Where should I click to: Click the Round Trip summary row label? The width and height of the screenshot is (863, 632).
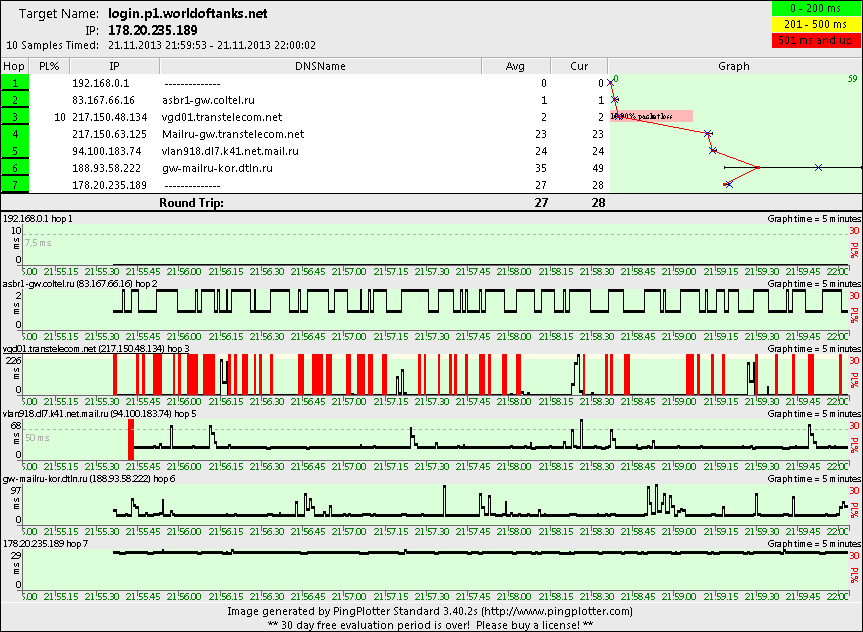191,202
